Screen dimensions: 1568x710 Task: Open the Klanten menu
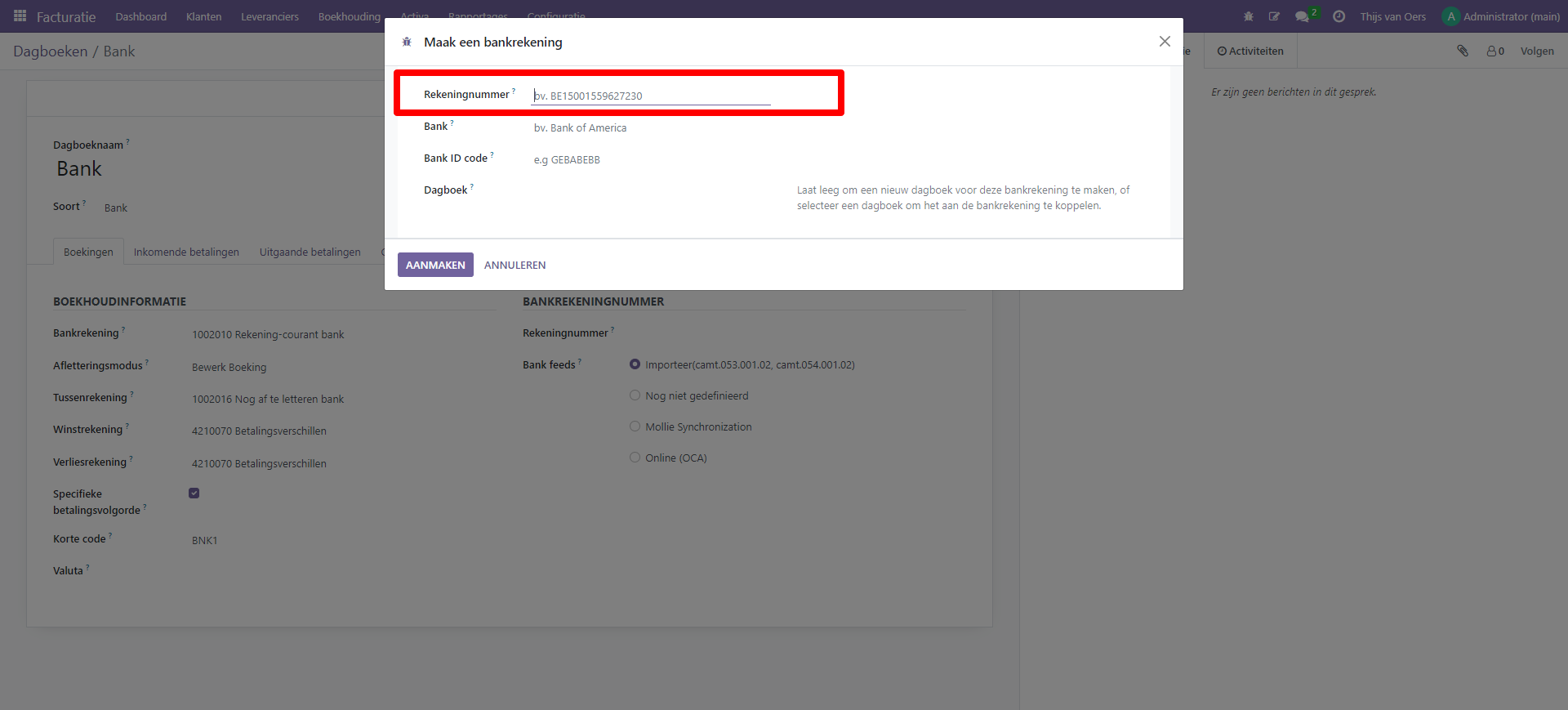pyautogui.click(x=203, y=16)
